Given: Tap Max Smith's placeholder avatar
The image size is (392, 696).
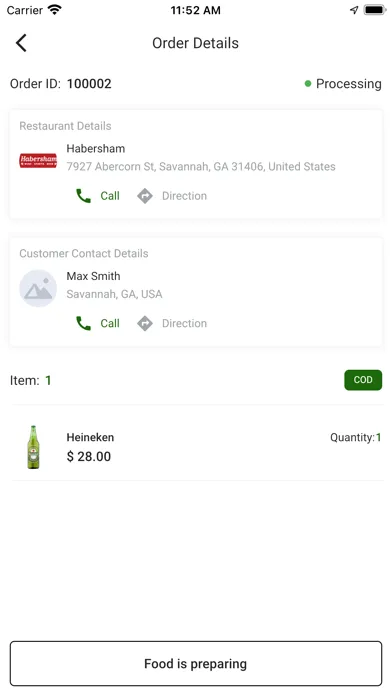Looking at the screenshot, I should [x=38, y=289].
